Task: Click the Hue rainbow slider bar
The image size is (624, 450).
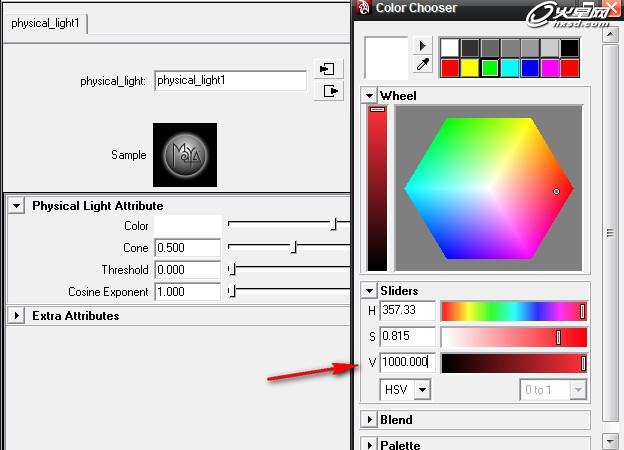Action: pos(512,311)
